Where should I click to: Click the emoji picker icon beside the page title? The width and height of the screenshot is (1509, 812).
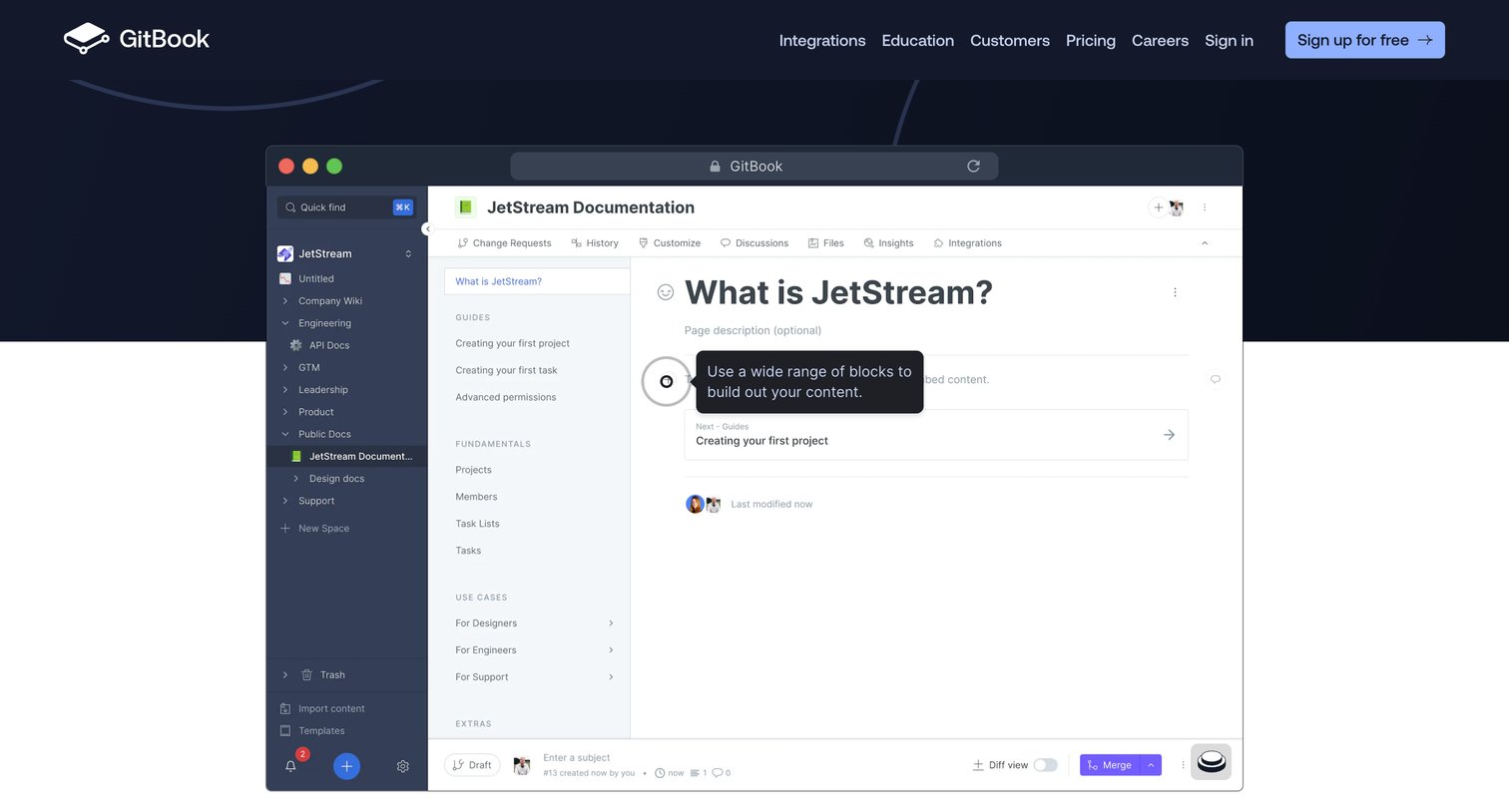click(x=666, y=292)
